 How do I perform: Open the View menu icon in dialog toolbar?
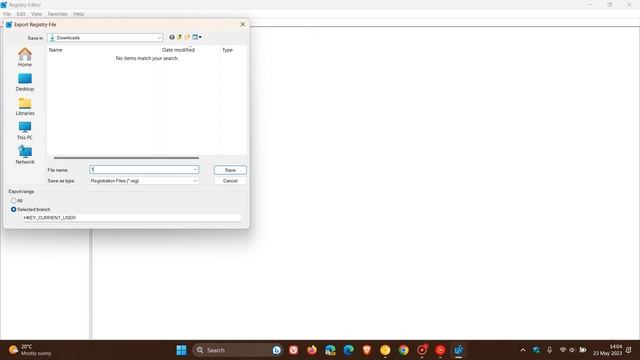click(197, 37)
